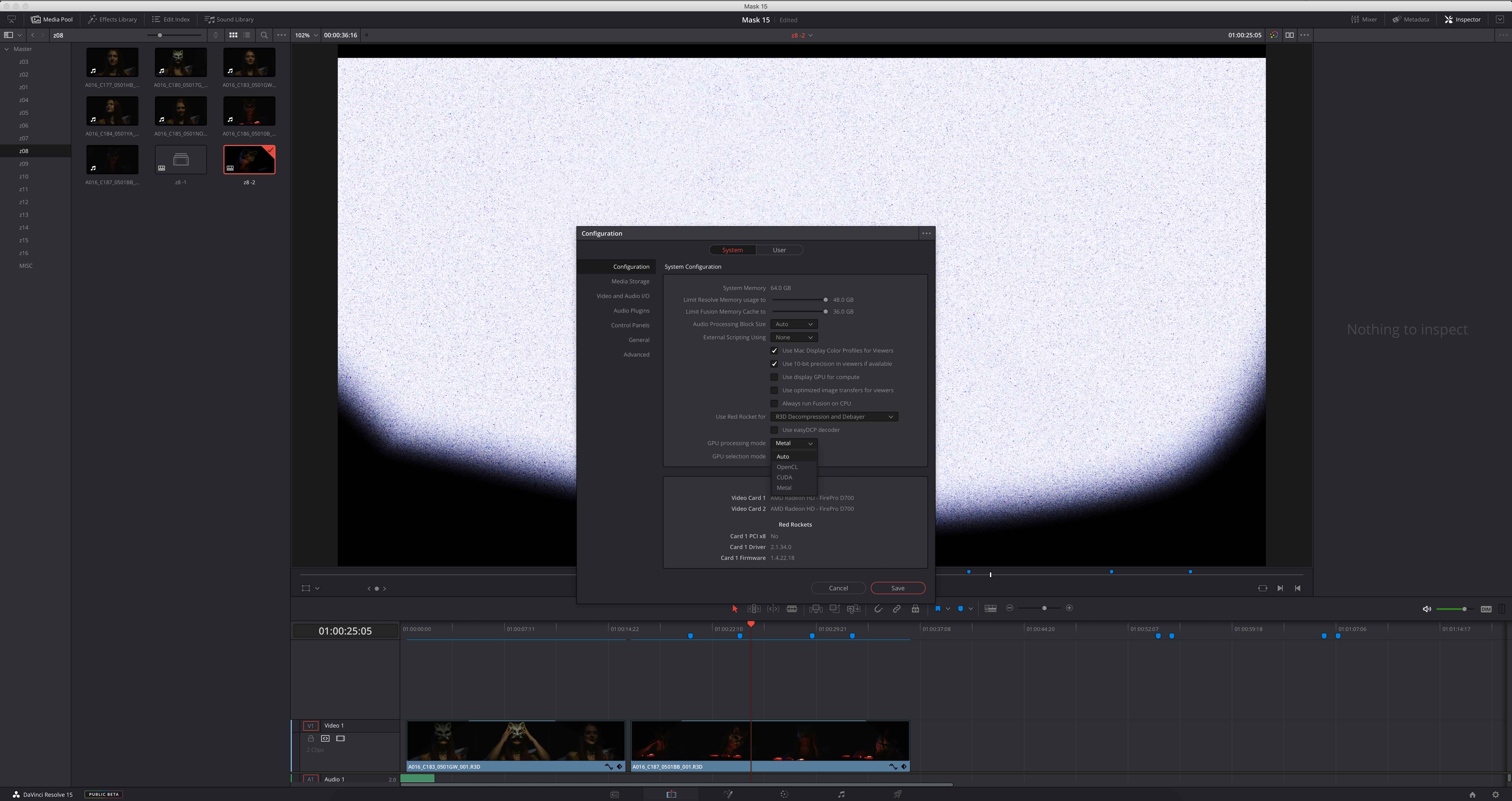Open the Sound Library panel

[229, 19]
